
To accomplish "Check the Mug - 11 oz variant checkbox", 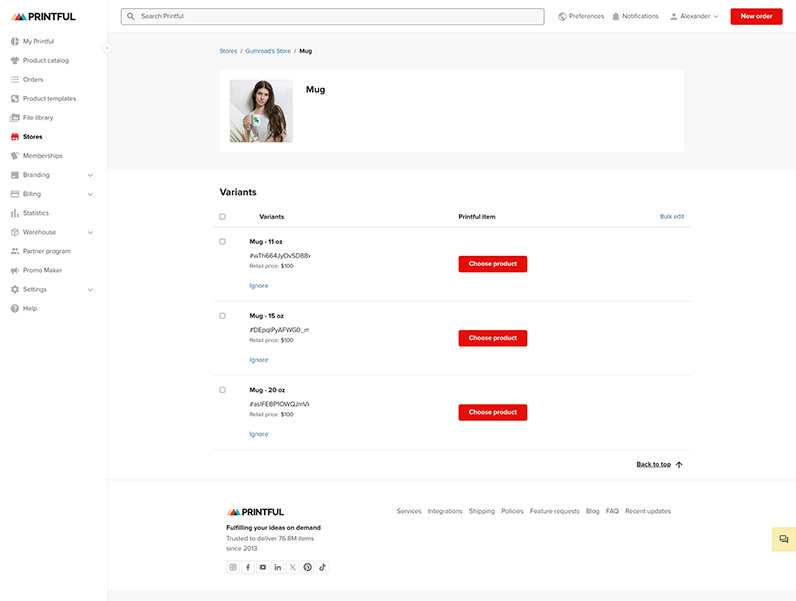I will click(222, 242).
